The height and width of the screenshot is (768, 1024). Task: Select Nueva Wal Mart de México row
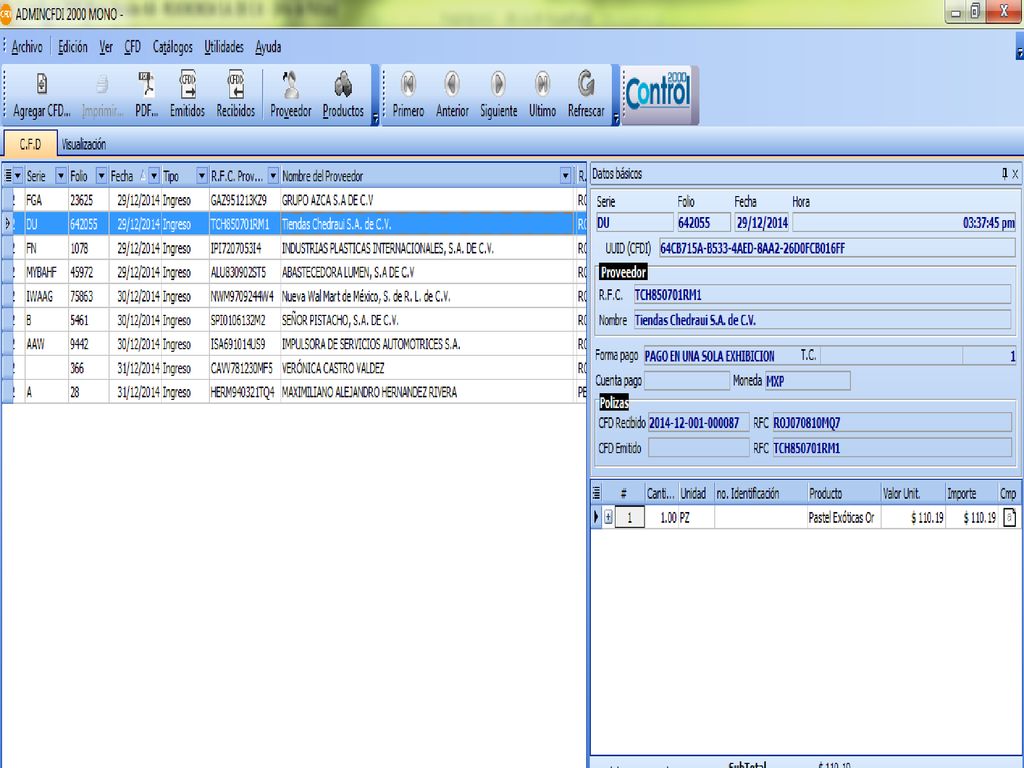point(294,296)
